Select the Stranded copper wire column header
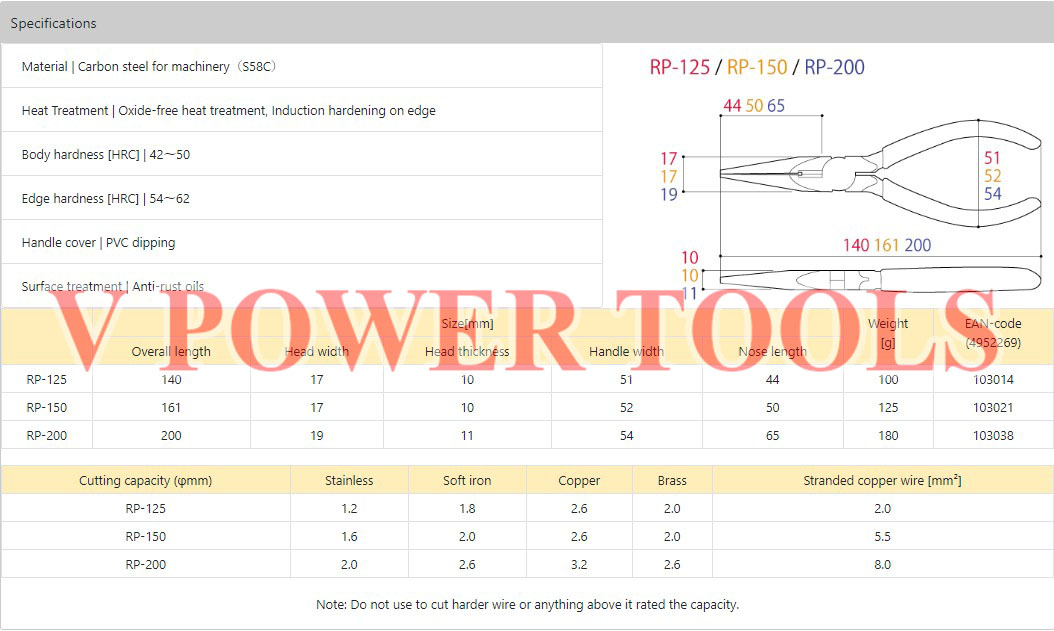The image size is (1054, 631). point(882,480)
